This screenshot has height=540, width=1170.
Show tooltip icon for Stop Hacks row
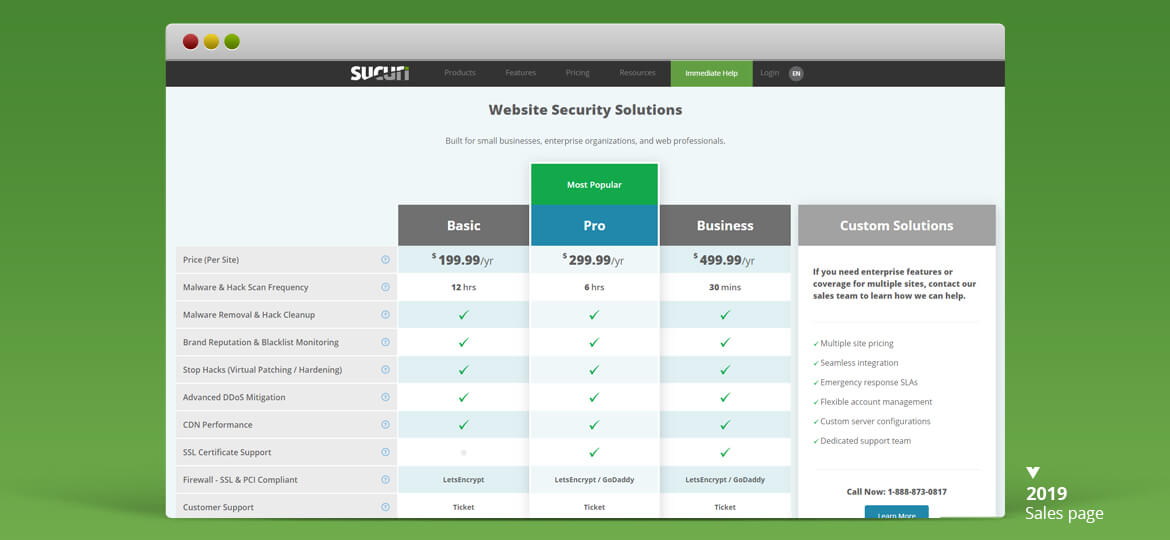pyautogui.click(x=385, y=370)
